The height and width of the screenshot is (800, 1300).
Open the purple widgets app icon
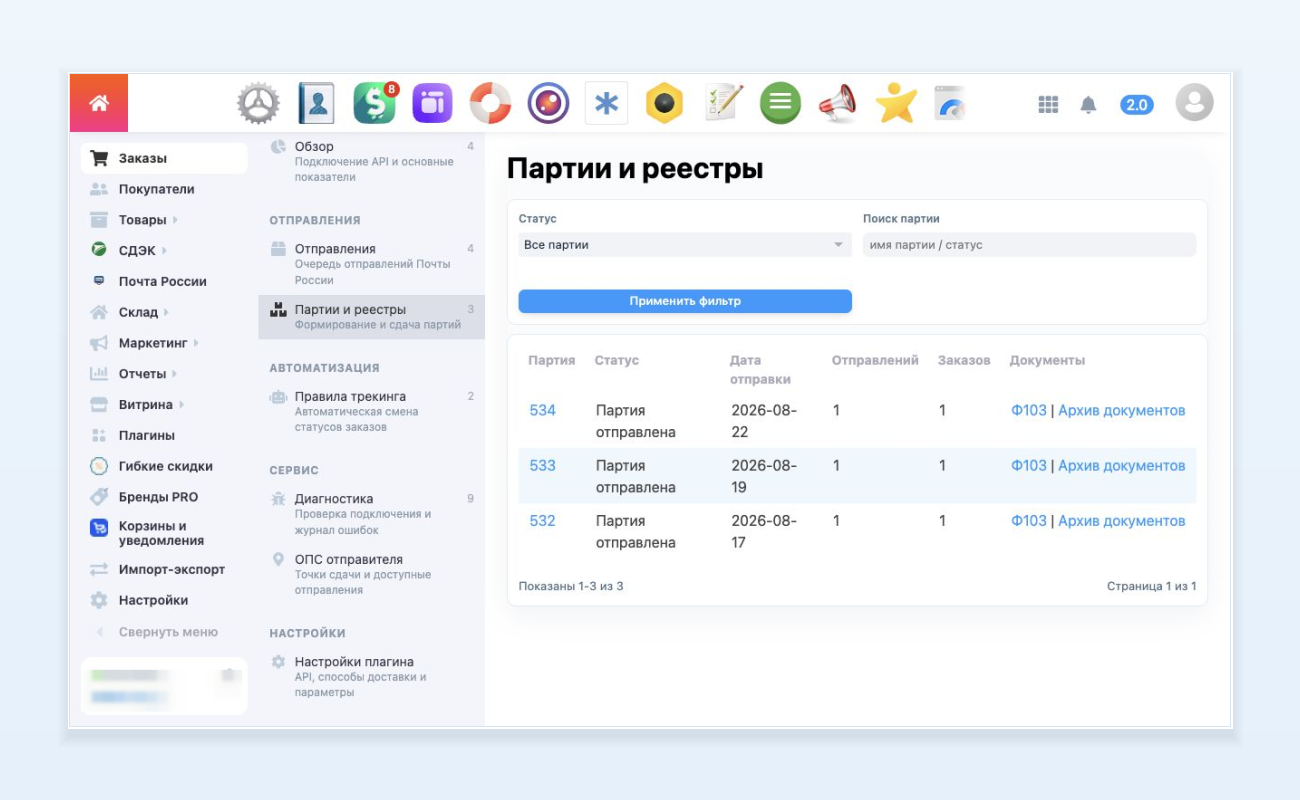[x=432, y=103]
